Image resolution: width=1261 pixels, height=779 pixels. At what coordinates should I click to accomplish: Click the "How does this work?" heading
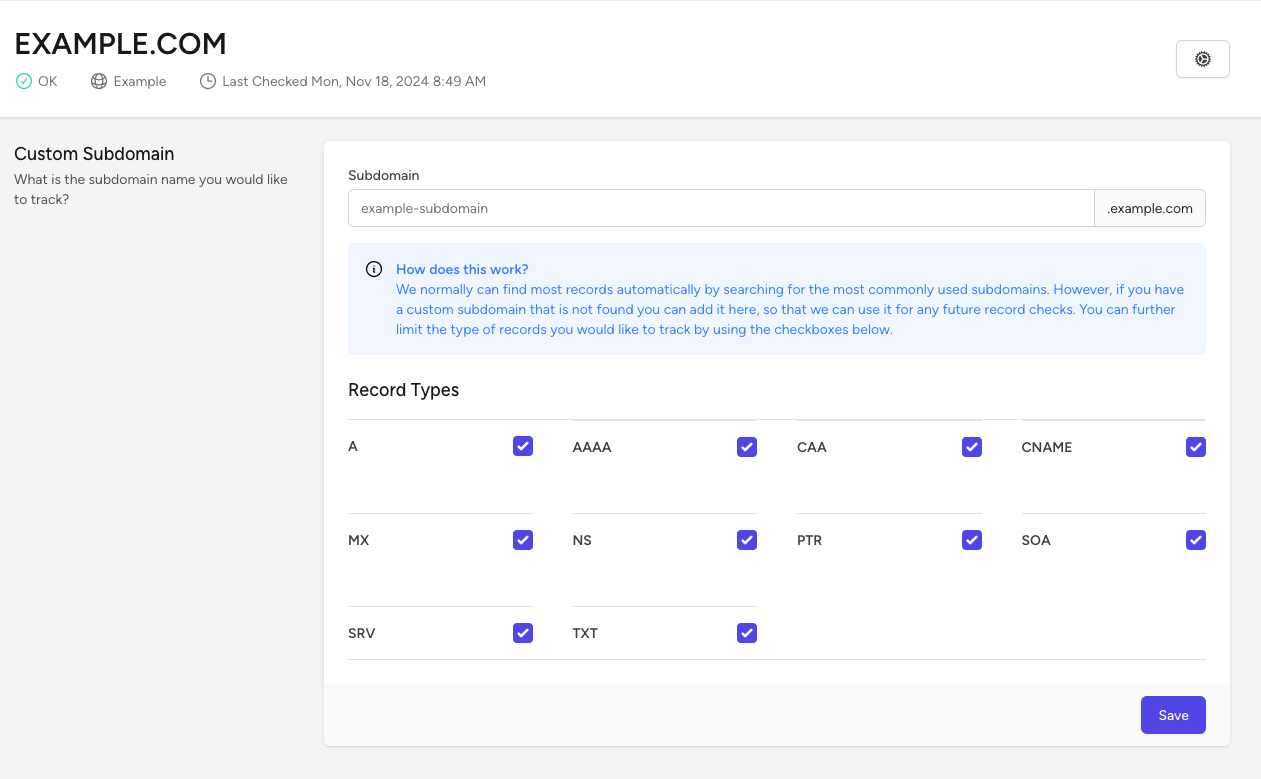(x=462, y=269)
